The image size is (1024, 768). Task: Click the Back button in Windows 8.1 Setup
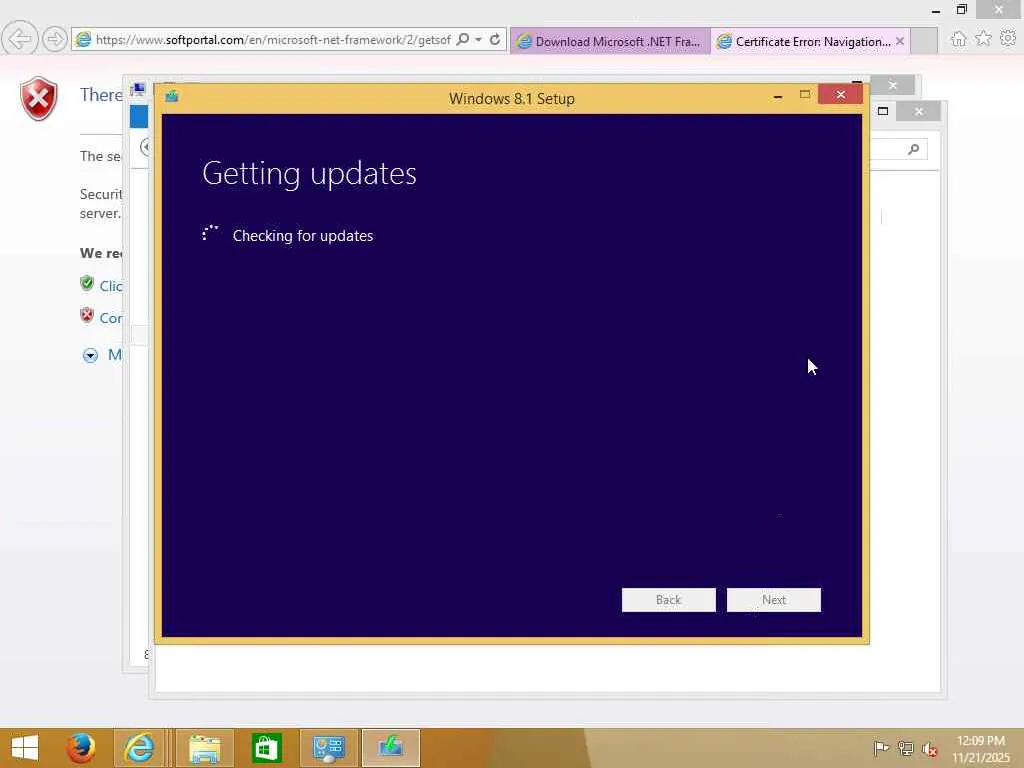(x=668, y=600)
